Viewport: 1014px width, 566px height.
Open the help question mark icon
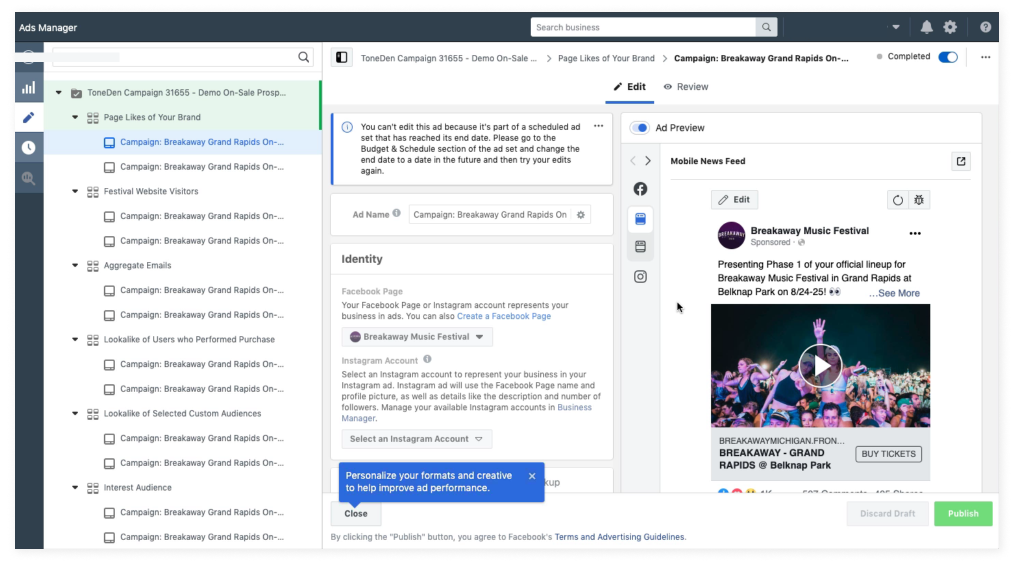click(985, 27)
